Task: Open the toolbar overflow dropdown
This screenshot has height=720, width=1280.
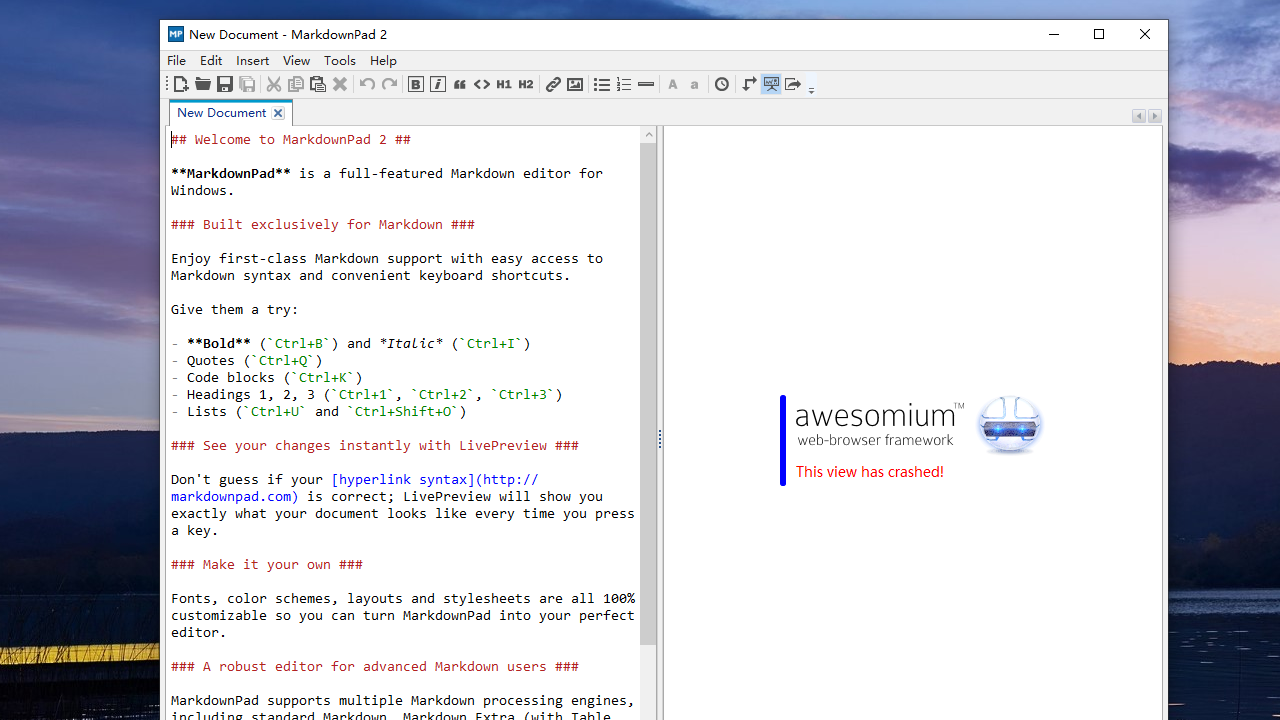Action: click(x=810, y=88)
